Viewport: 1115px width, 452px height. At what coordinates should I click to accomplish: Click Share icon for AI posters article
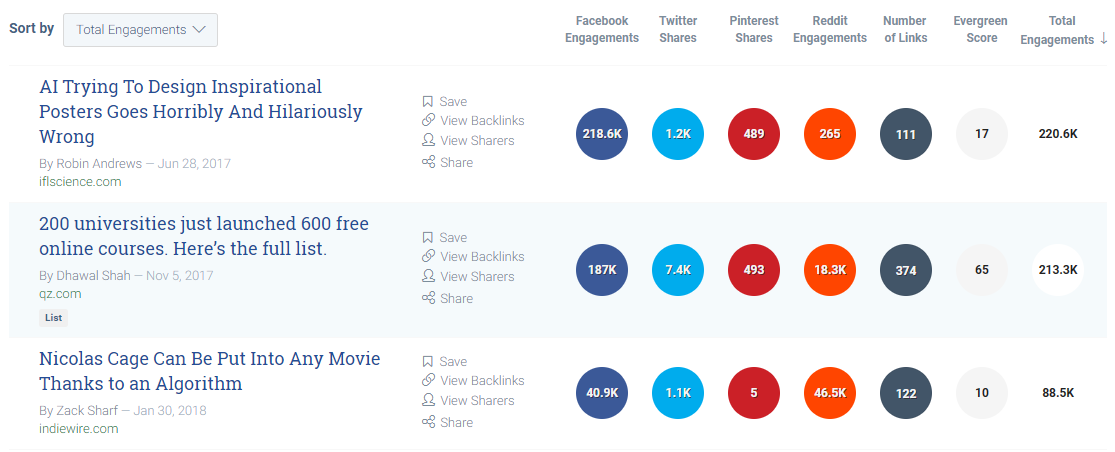pyautogui.click(x=428, y=162)
